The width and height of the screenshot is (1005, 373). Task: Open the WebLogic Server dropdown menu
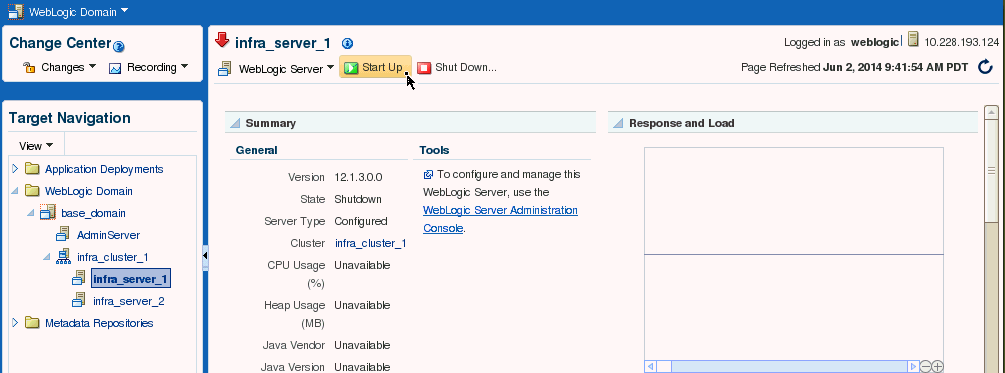point(287,69)
